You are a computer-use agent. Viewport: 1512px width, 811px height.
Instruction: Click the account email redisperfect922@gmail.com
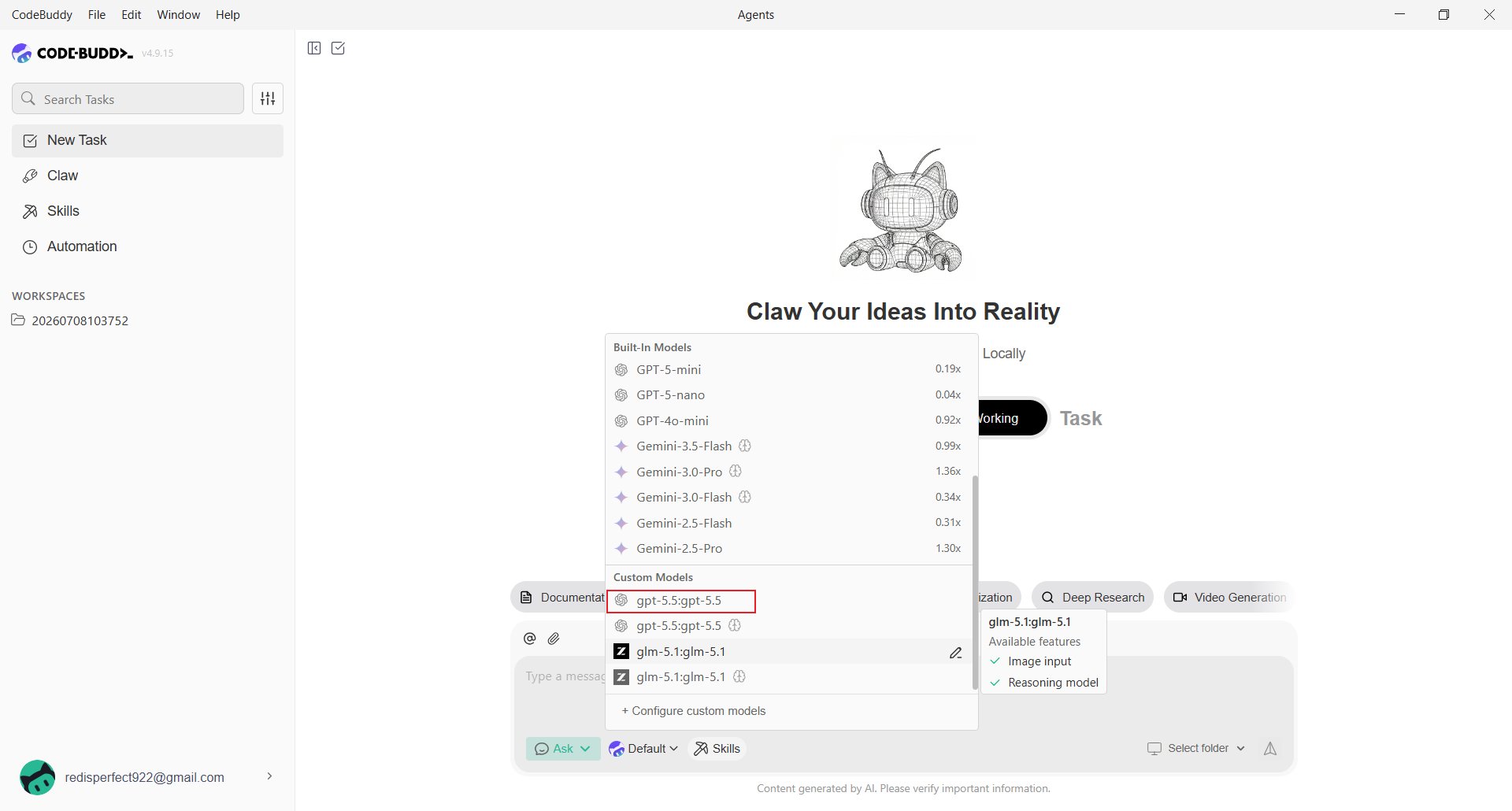(x=144, y=777)
